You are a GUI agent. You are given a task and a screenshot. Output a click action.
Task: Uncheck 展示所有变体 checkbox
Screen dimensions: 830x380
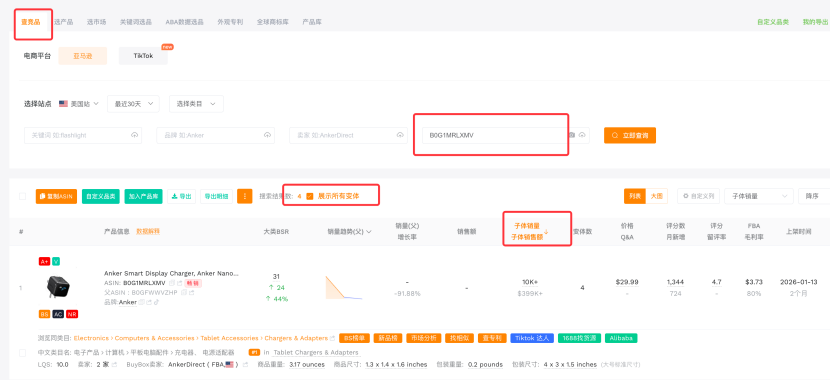pos(310,196)
